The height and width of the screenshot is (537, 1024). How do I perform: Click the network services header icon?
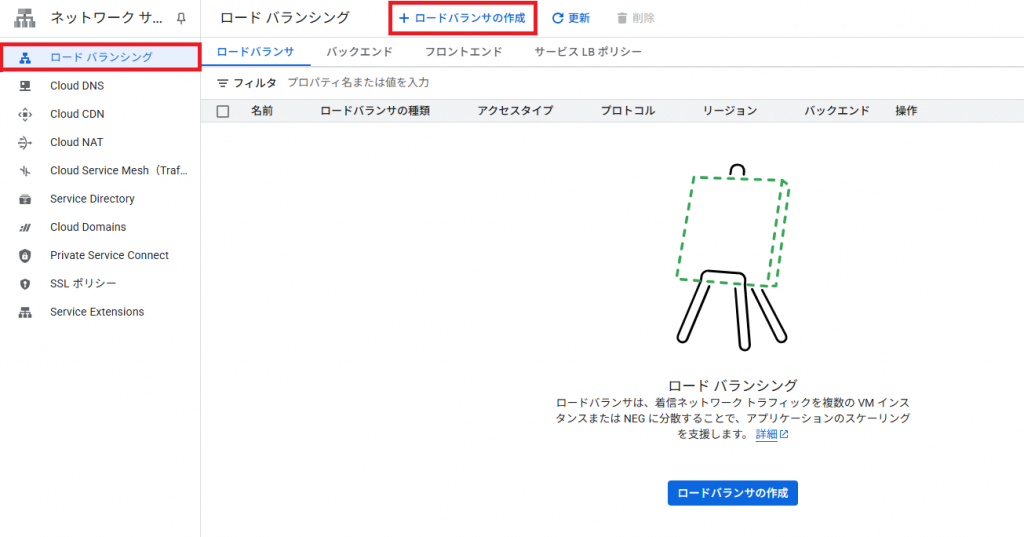pyautogui.click(x=25, y=18)
